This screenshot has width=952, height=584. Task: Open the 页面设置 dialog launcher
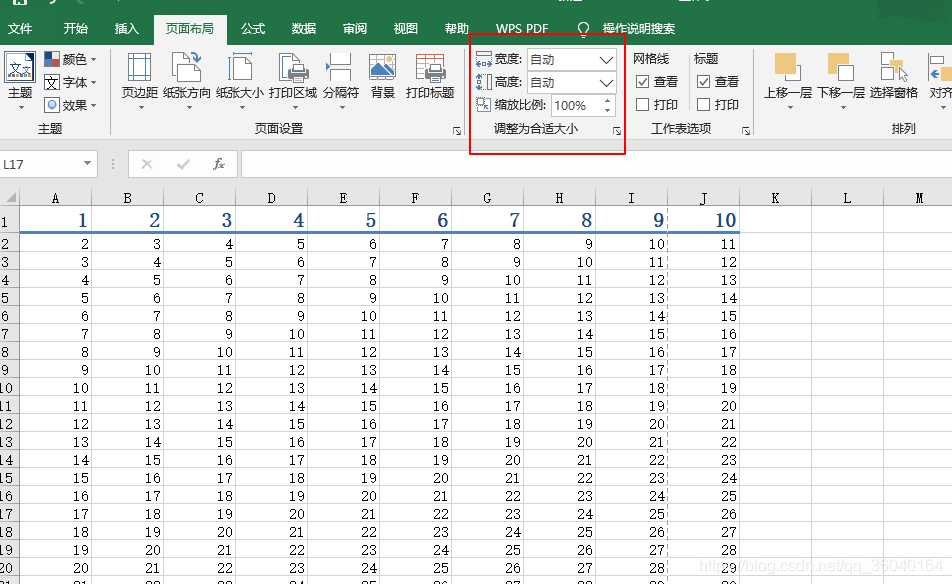457,131
